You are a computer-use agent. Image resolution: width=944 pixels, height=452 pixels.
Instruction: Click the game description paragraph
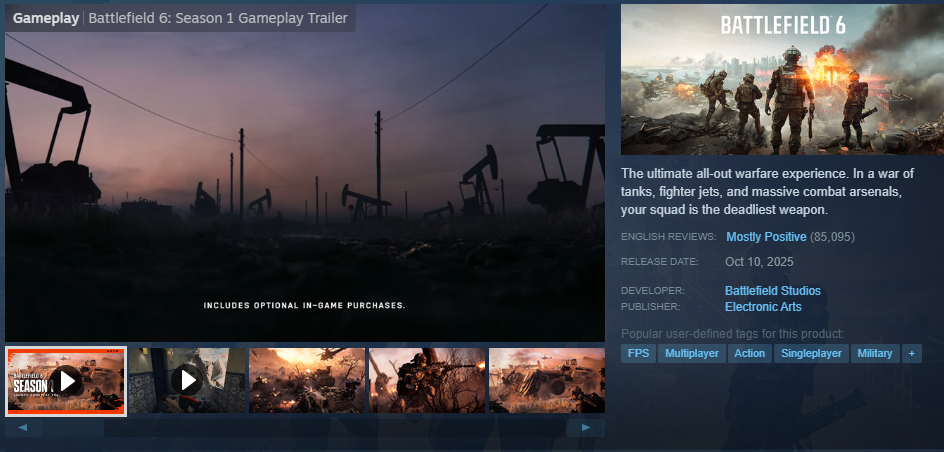[x=768, y=192]
